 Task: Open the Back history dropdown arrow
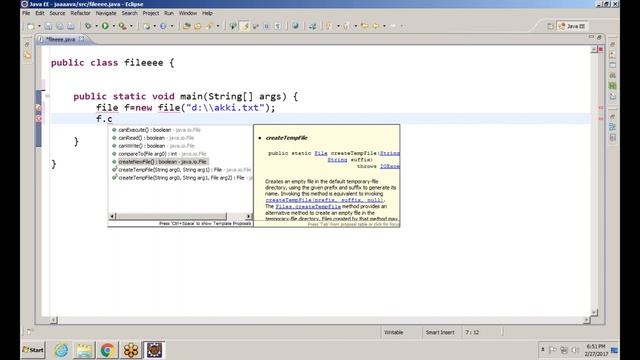coord(384,26)
